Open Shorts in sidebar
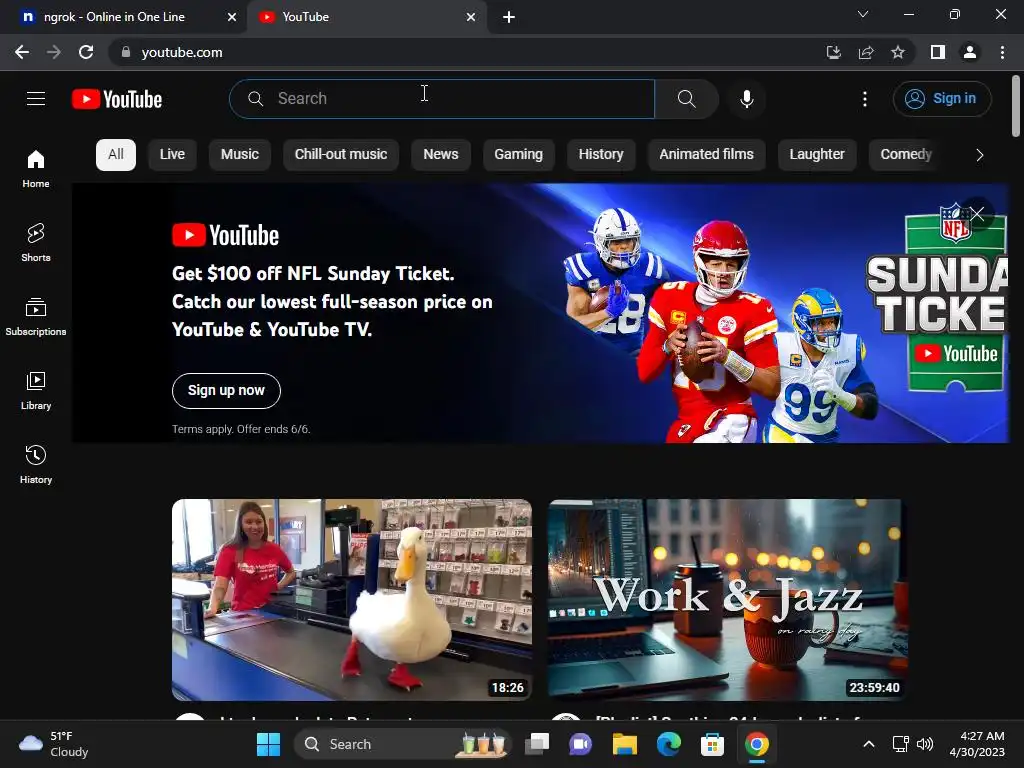Screen dimensions: 1024x768 [36, 242]
